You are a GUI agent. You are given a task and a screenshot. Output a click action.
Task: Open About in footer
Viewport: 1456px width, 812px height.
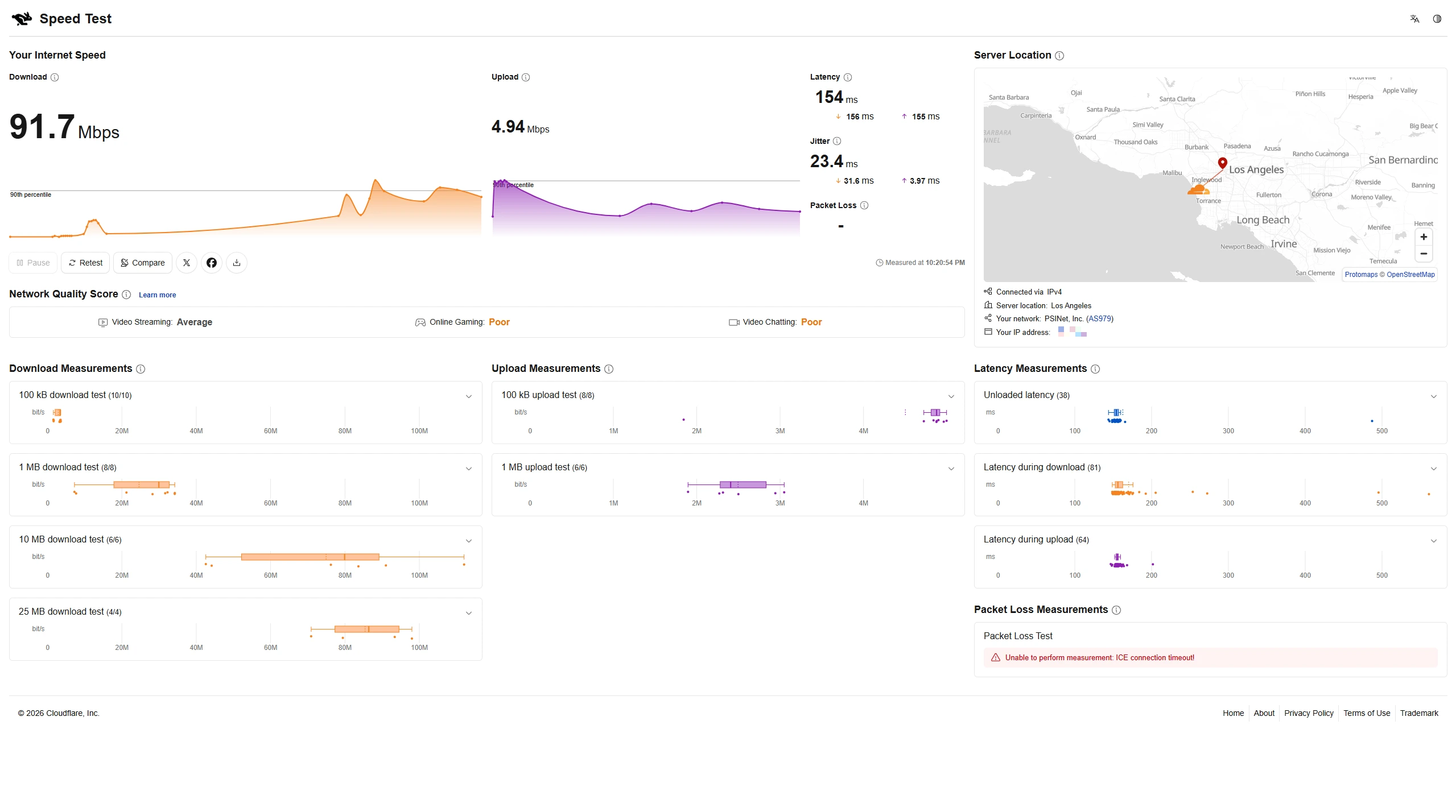(x=1264, y=714)
